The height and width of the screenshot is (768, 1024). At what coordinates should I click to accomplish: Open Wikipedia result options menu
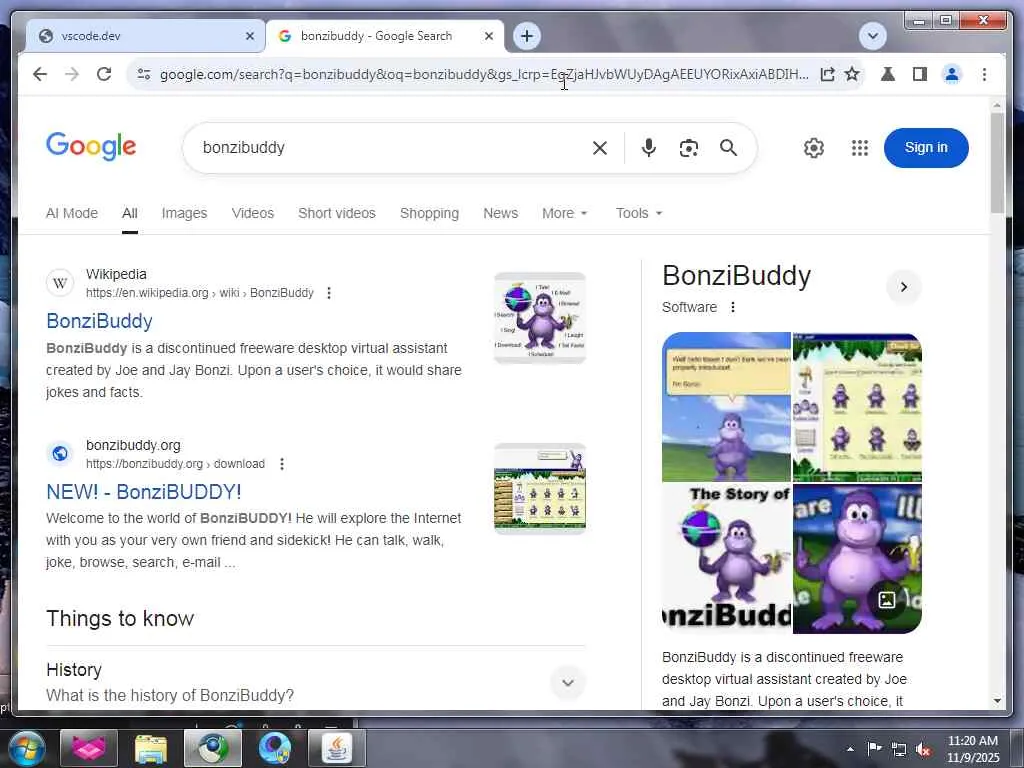click(329, 293)
